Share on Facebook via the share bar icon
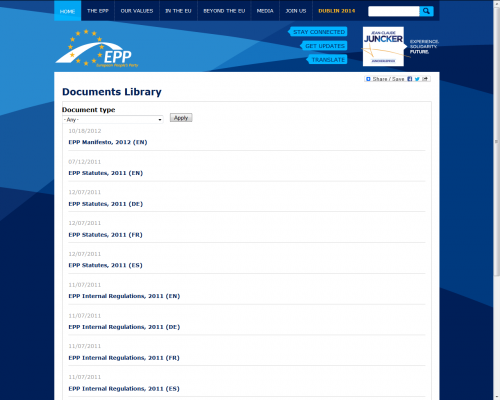Image resolution: width=500 pixels, height=400 pixels. (x=410, y=79)
